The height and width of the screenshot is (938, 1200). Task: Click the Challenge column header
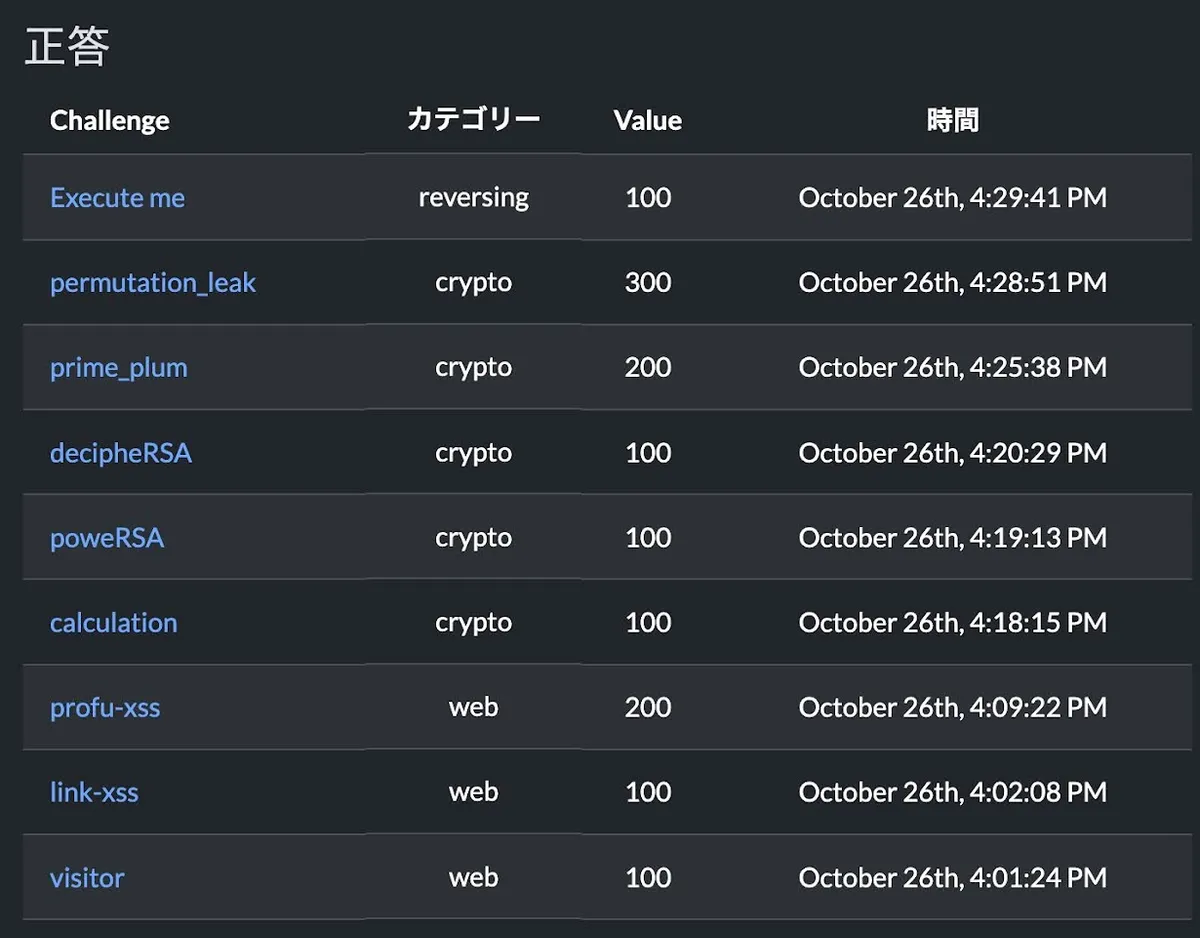110,121
